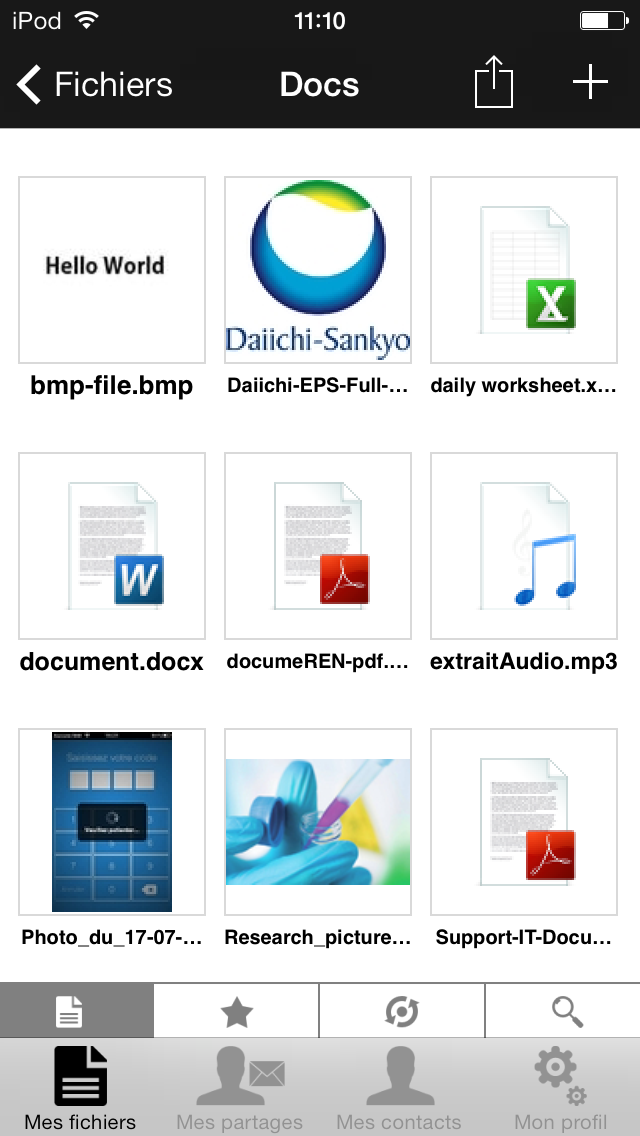Viewport: 640px width, 1136px height.
Task: Switch to the favorites star sub-tab
Action: [x=237, y=1011]
